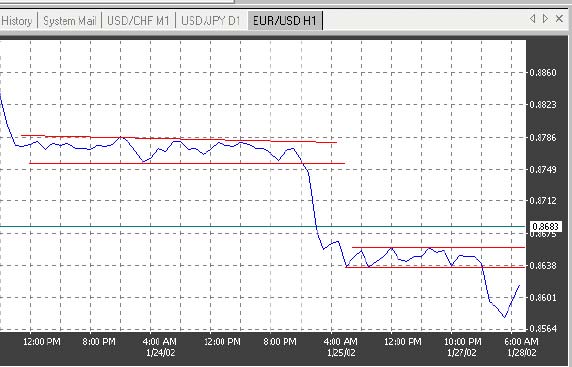Click the 0.8601 price axis label
The height and width of the screenshot is (367, 572).
(543, 298)
